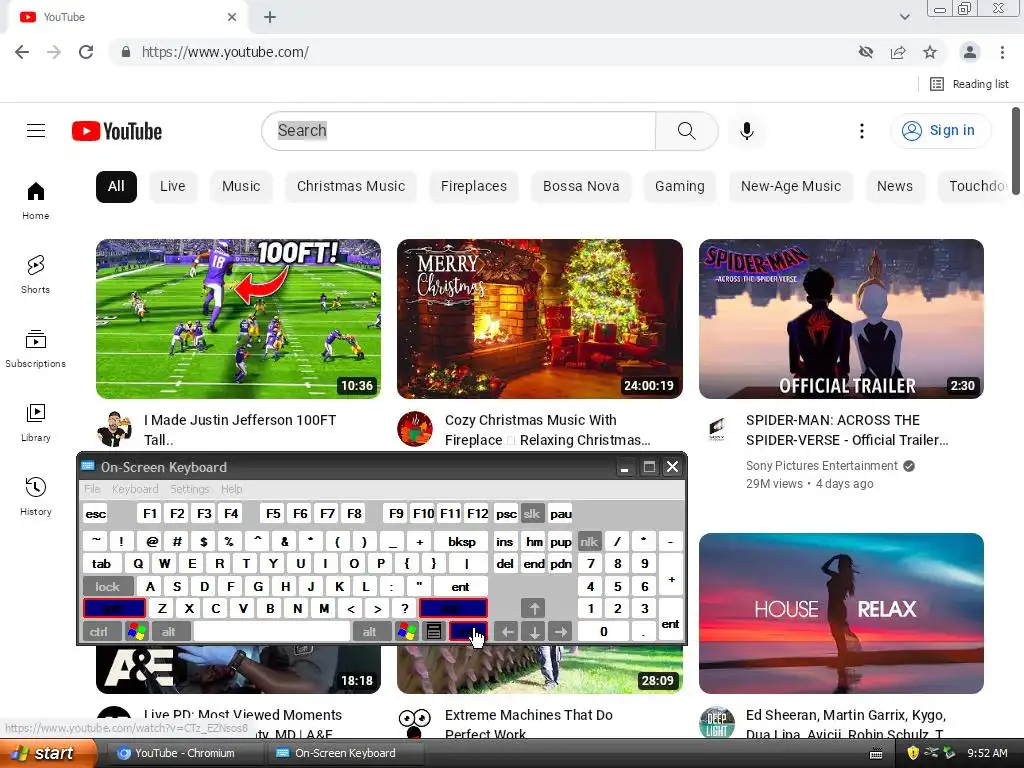Select the Bossa Nova filter chip

click(x=581, y=186)
